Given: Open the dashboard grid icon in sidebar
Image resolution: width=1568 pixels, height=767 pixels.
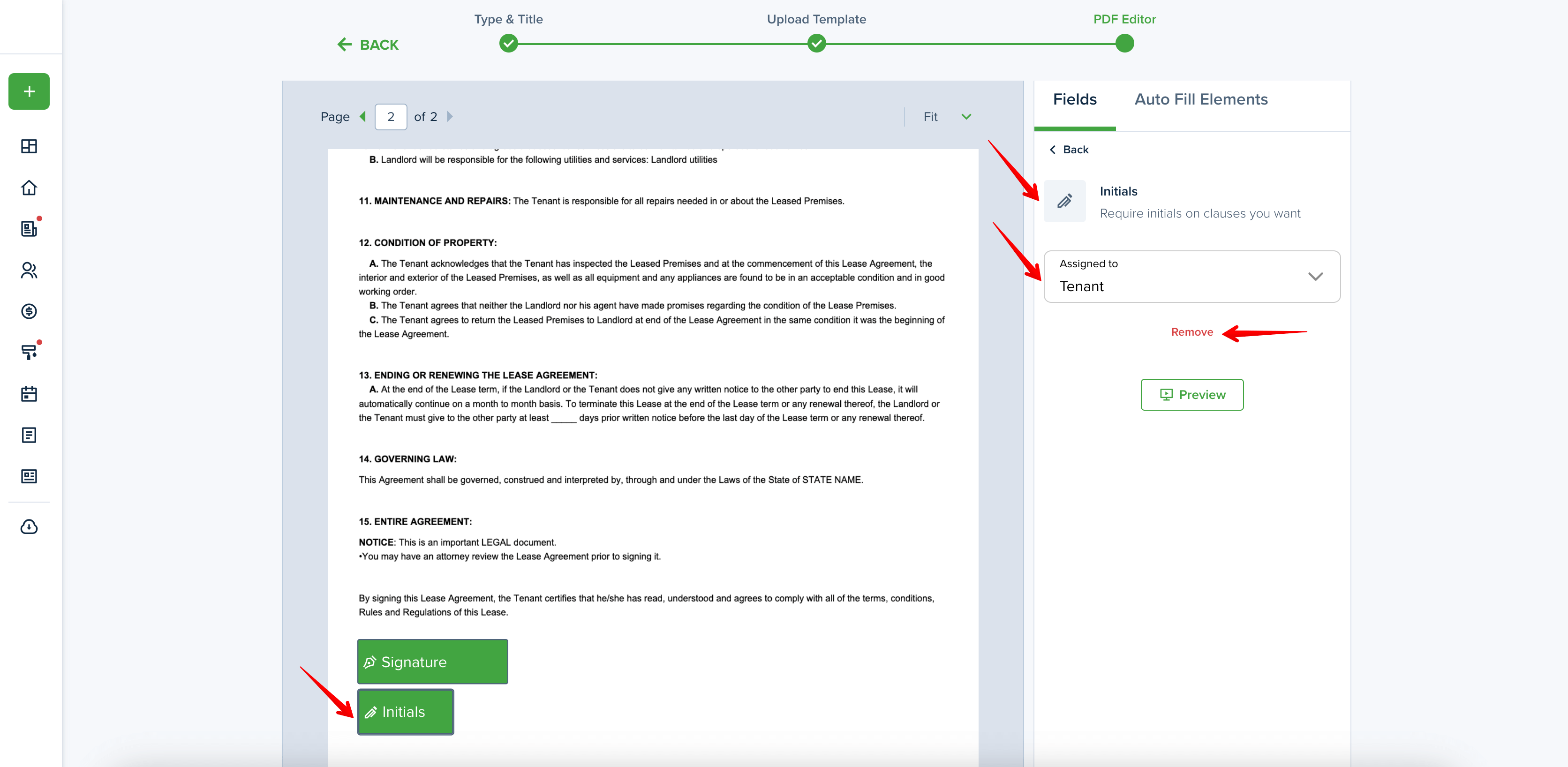Looking at the screenshot, I should 29,146.
